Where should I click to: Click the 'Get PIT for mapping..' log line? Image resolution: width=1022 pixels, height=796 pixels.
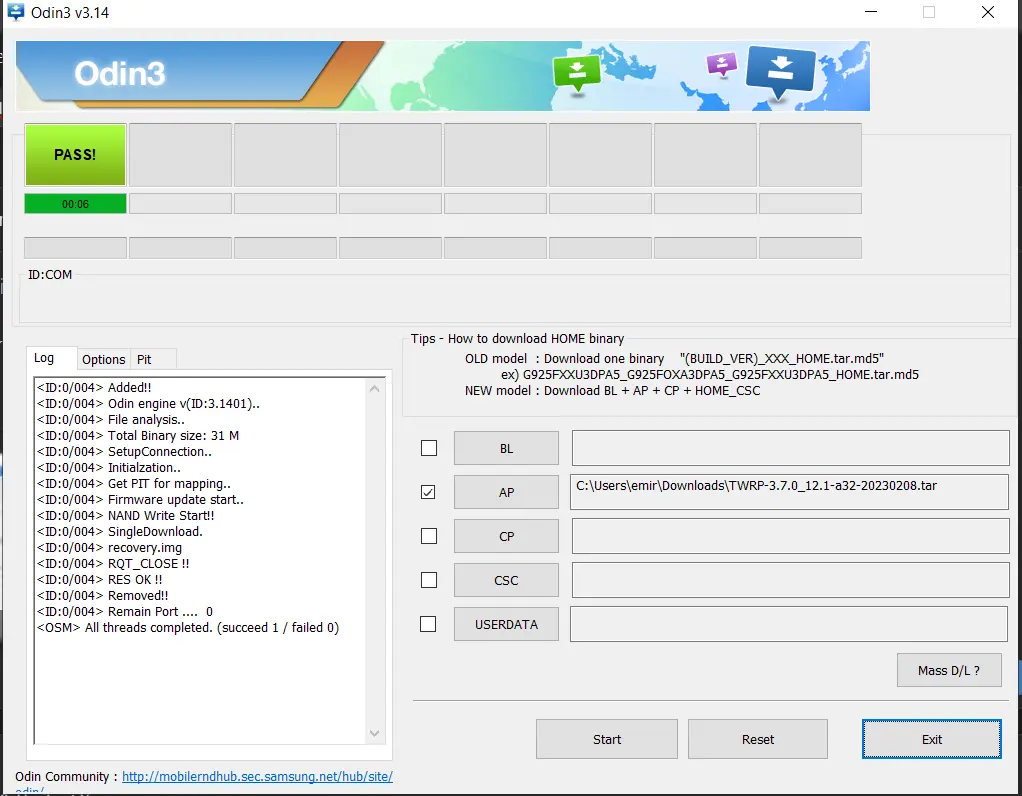coord(134,484)
